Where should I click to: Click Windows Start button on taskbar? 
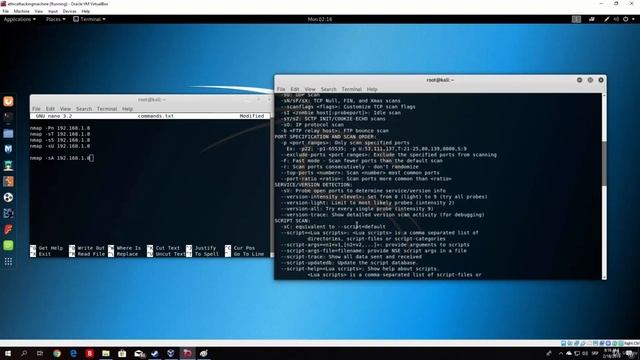point(8,353)
